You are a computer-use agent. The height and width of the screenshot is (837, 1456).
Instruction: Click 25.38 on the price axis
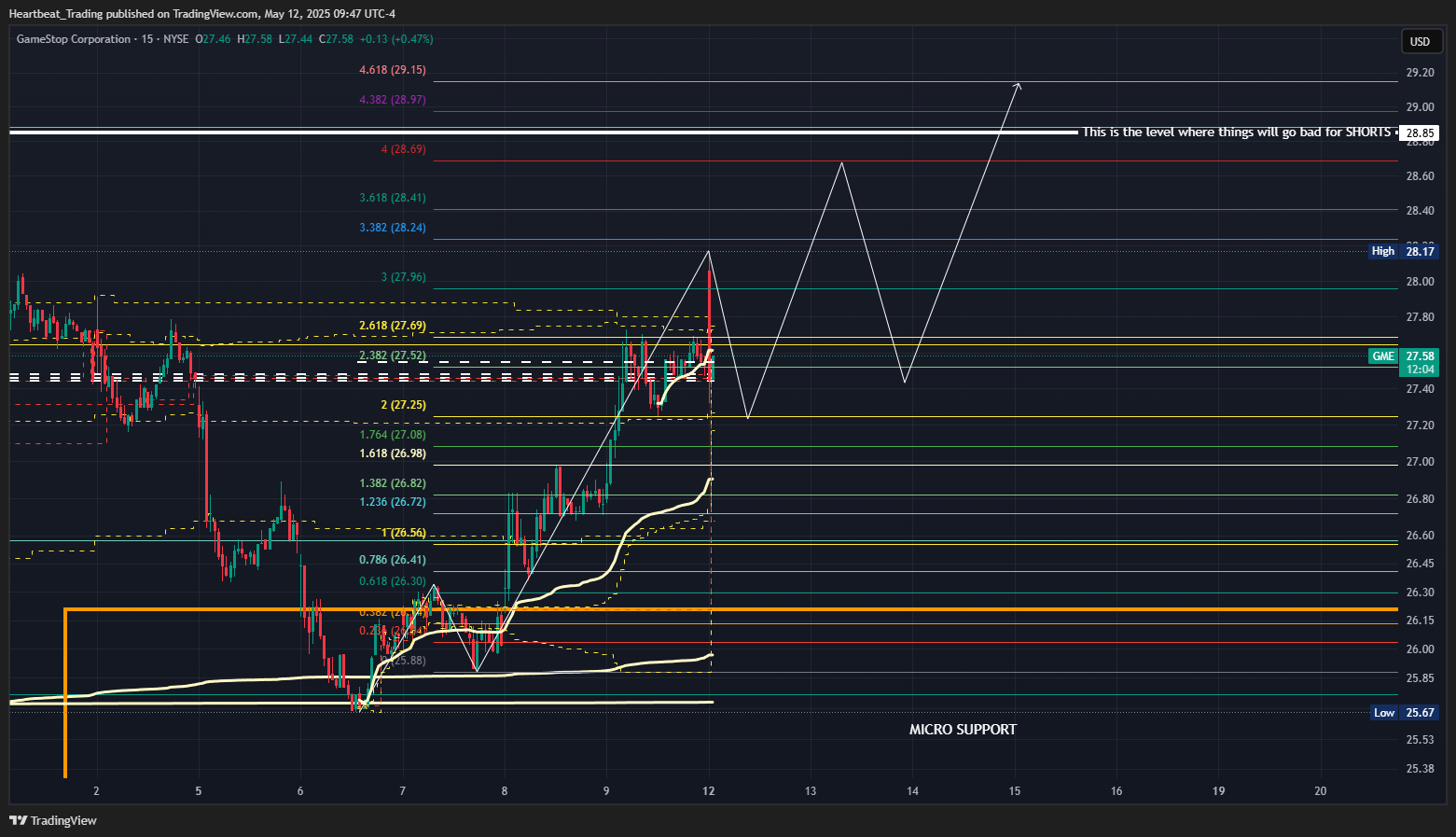point(1420,769)
